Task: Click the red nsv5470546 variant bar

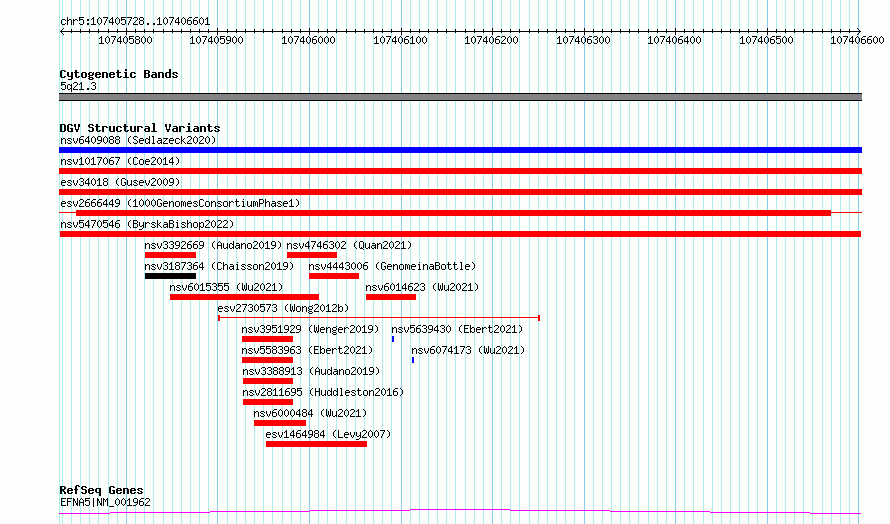Action: click(460, 234)
